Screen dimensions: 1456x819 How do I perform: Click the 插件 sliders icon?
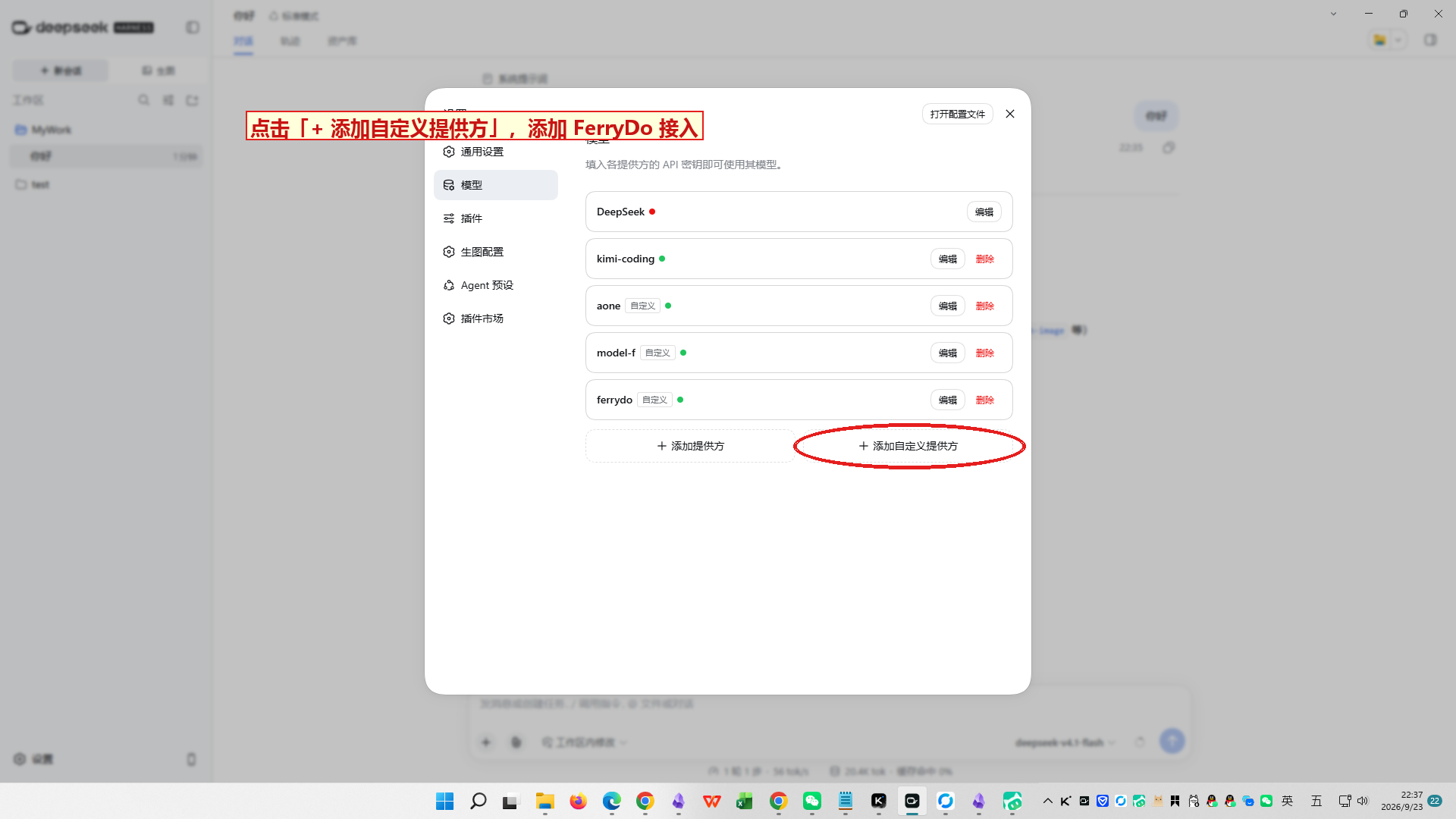449,218
